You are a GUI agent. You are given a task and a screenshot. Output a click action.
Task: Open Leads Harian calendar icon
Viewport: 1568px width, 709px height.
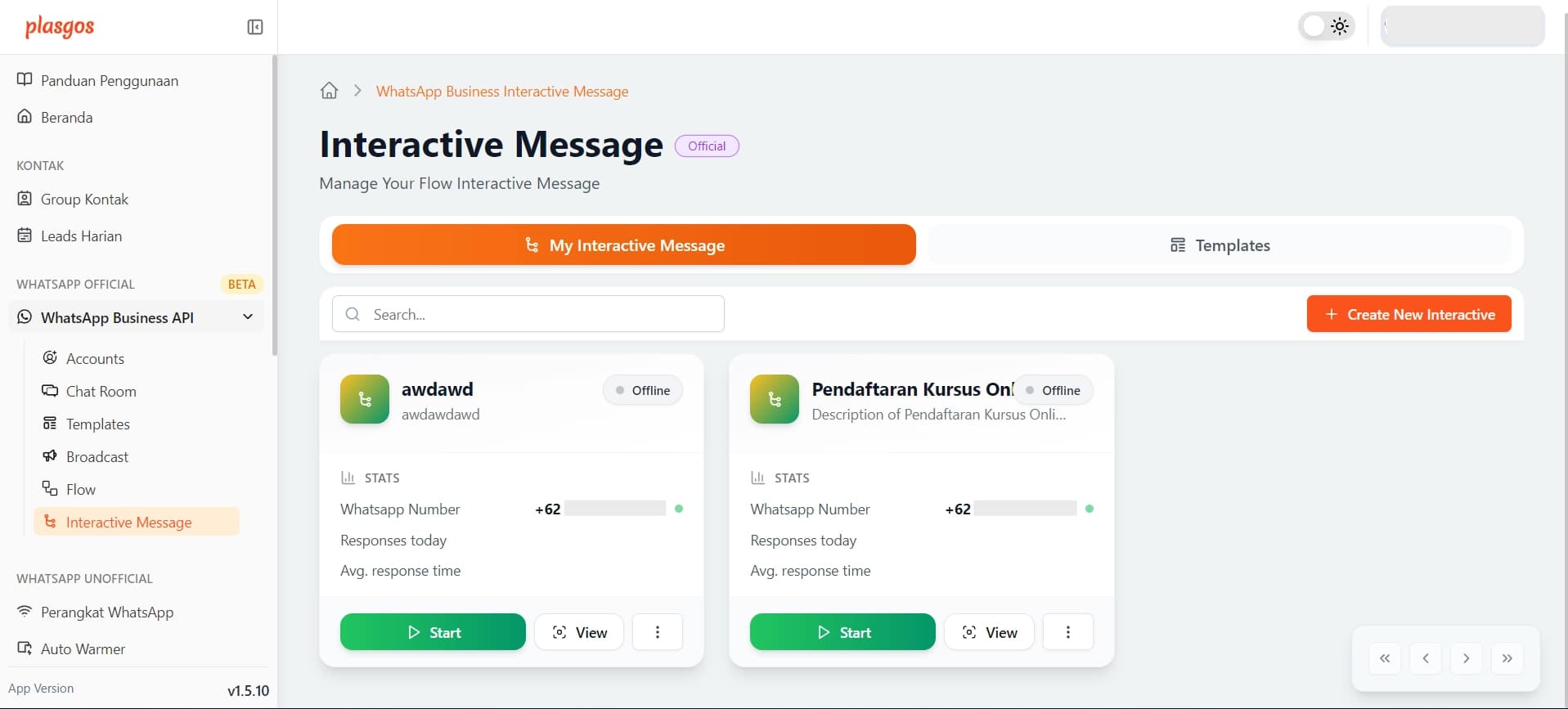24,235
